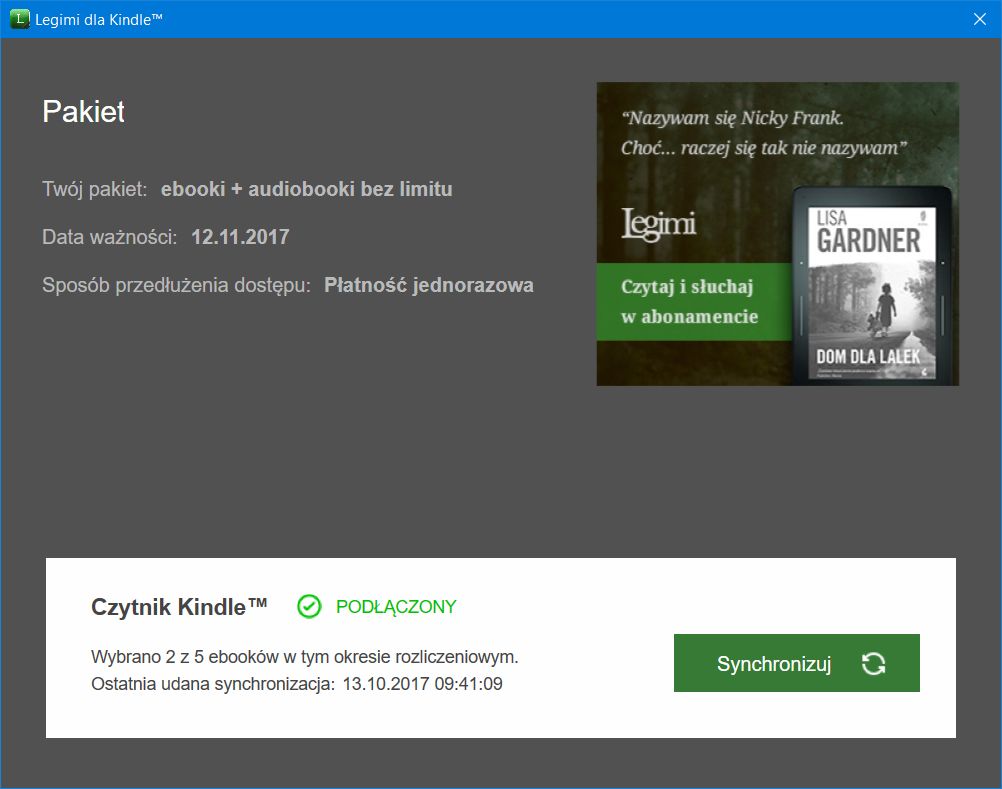Click the 'Czytnik Kindle™' heading

tap(179, 606)
